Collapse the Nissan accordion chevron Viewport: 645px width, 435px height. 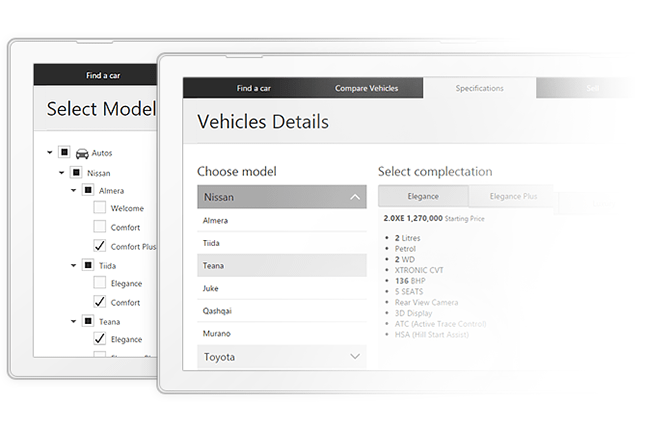(355, 197)
